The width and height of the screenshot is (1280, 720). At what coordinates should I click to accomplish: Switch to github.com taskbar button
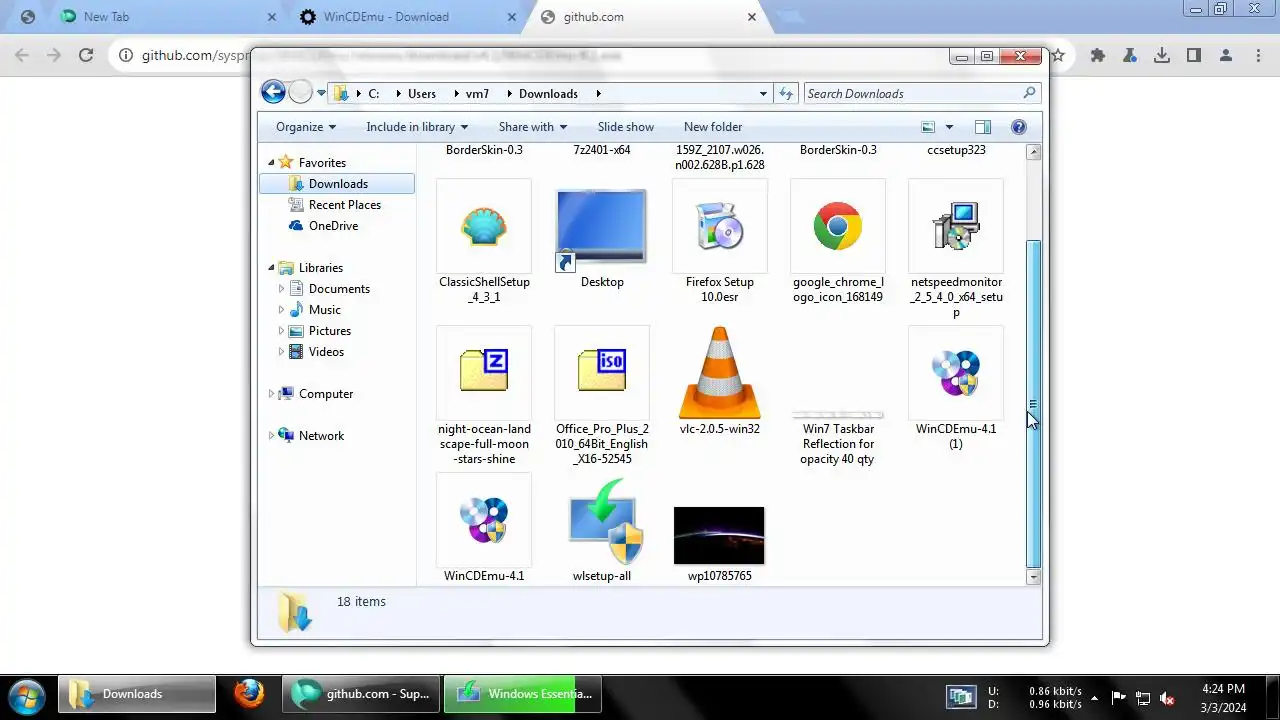(361, 694)
